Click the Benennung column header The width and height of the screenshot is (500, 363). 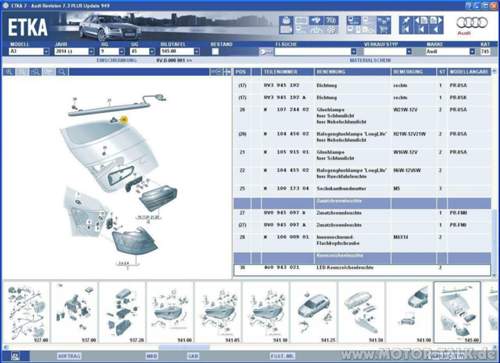352,72
